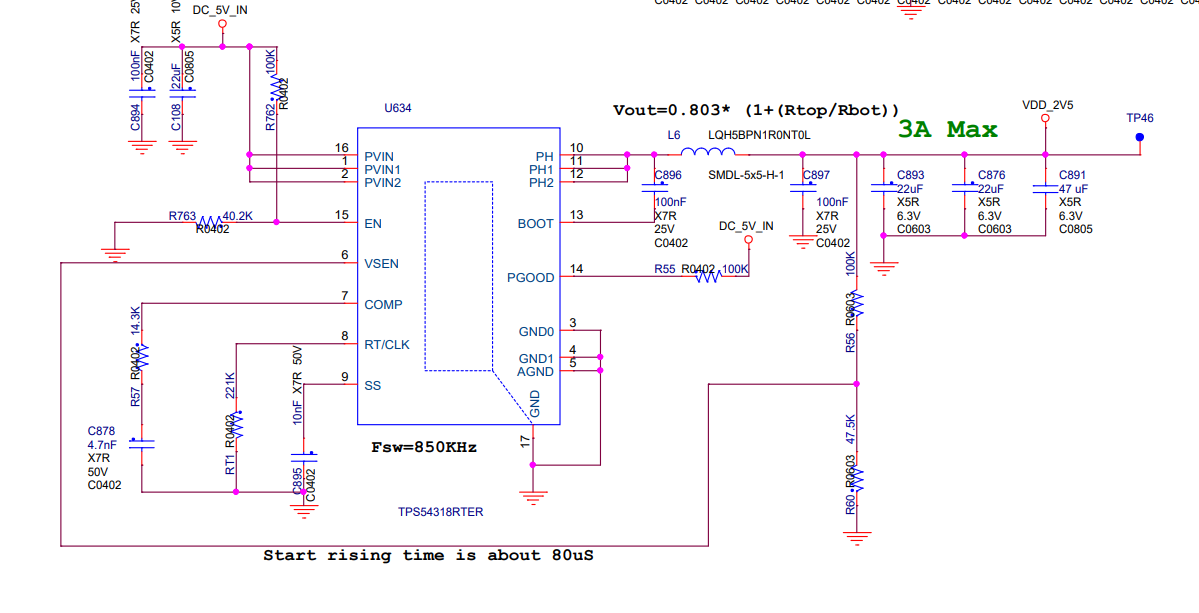Viewport: 1199px width, 613px height.
Task: Click the SMDL-5x5-H-1 footprint text
Action: 746,175
